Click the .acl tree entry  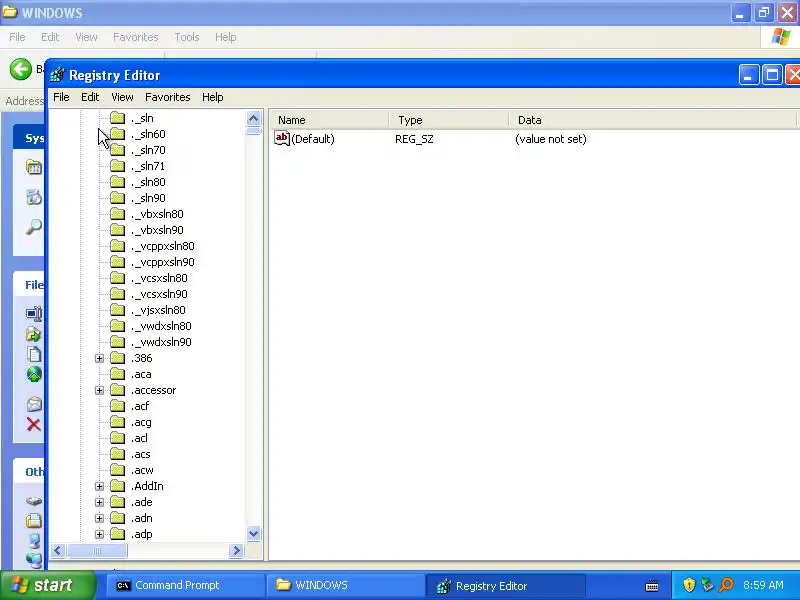(139, 438)
